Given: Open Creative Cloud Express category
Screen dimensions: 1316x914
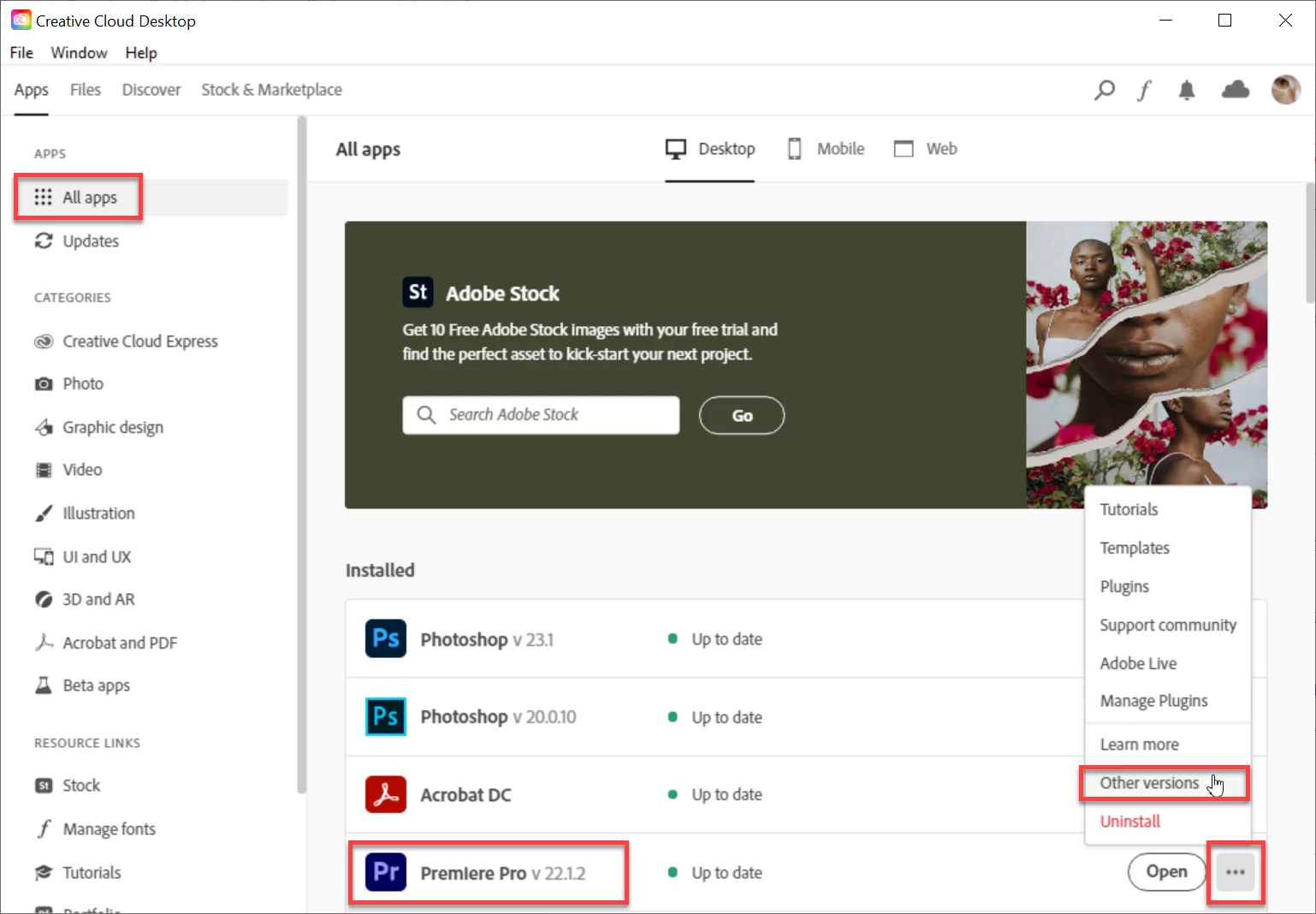Looking at the screenshot, I should click(126, 341).
